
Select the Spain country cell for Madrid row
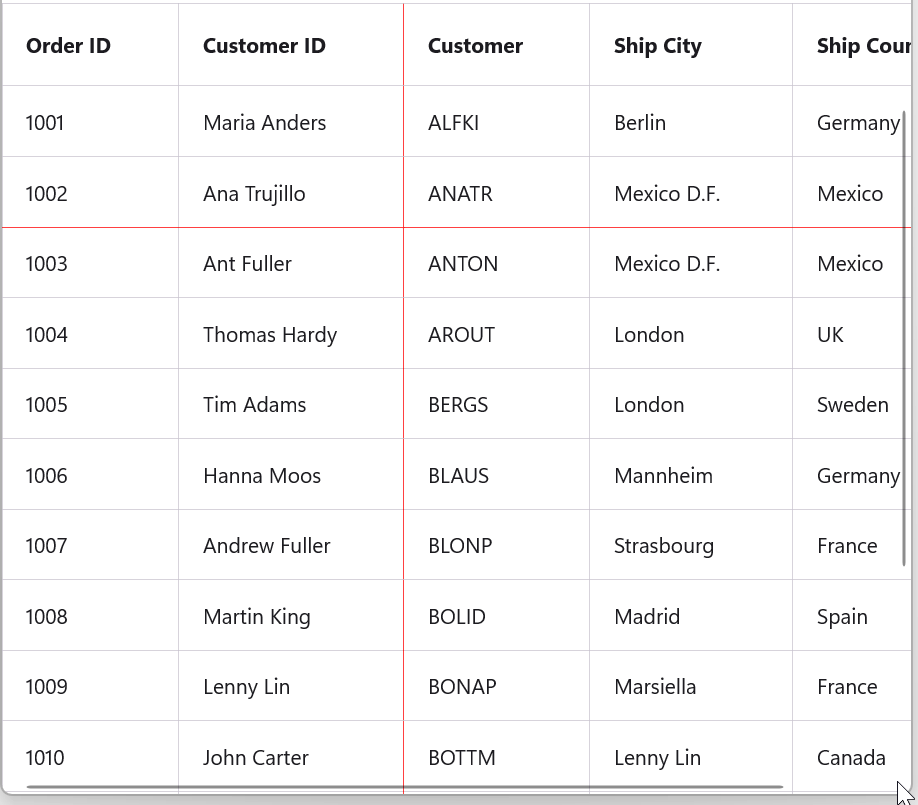click(x=842, y=616)
